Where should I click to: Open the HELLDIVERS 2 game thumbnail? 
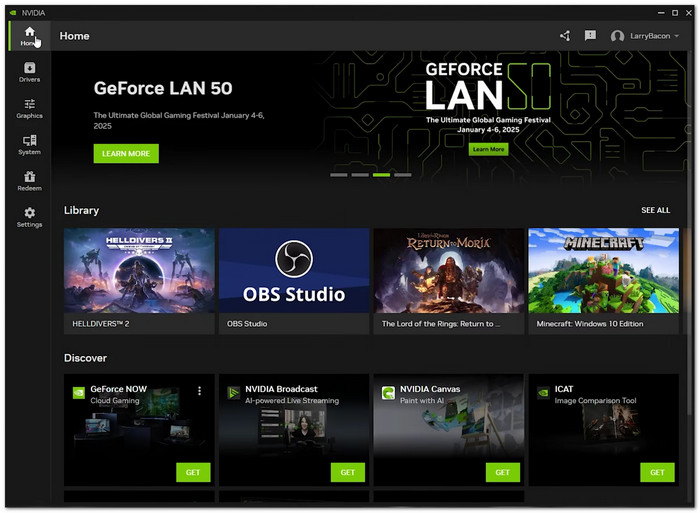click(139, 271)
